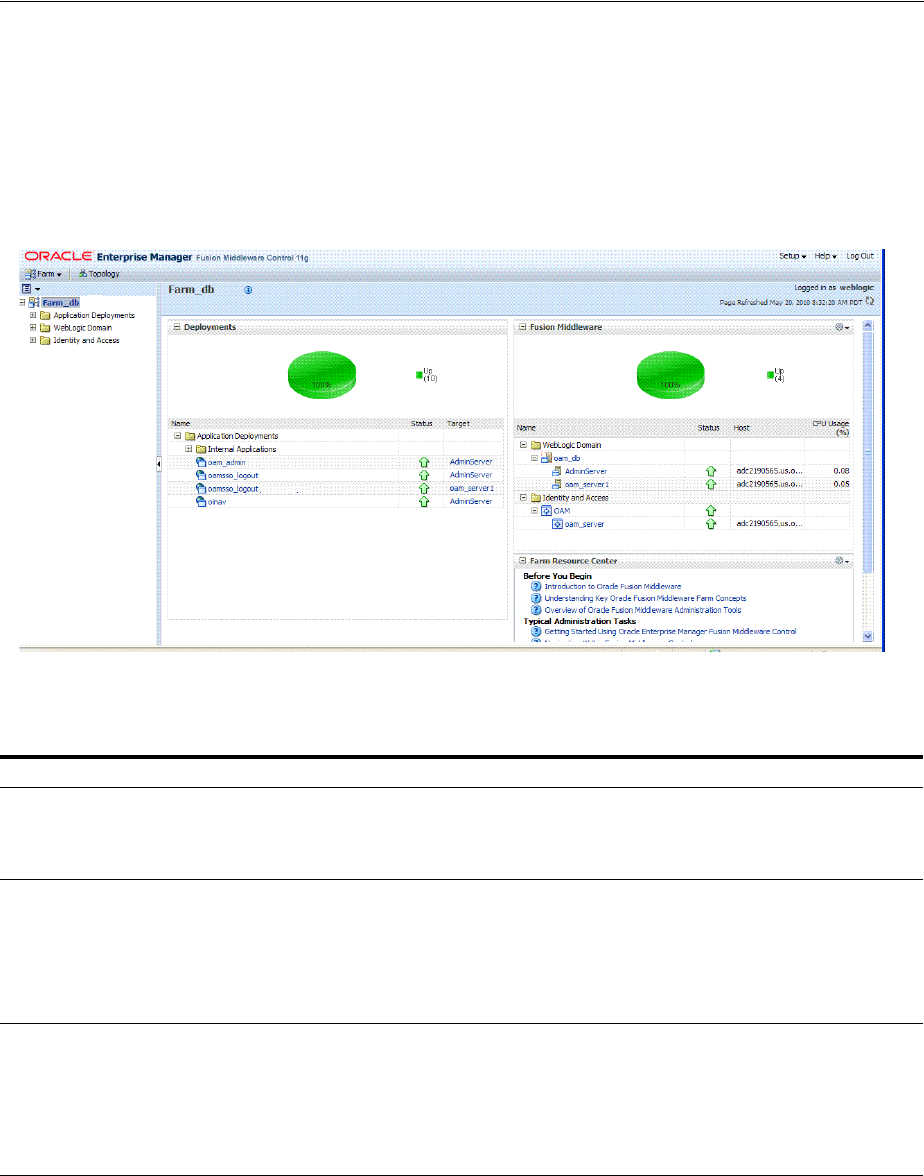Open the Farm Resource Center gear menu

842,560
